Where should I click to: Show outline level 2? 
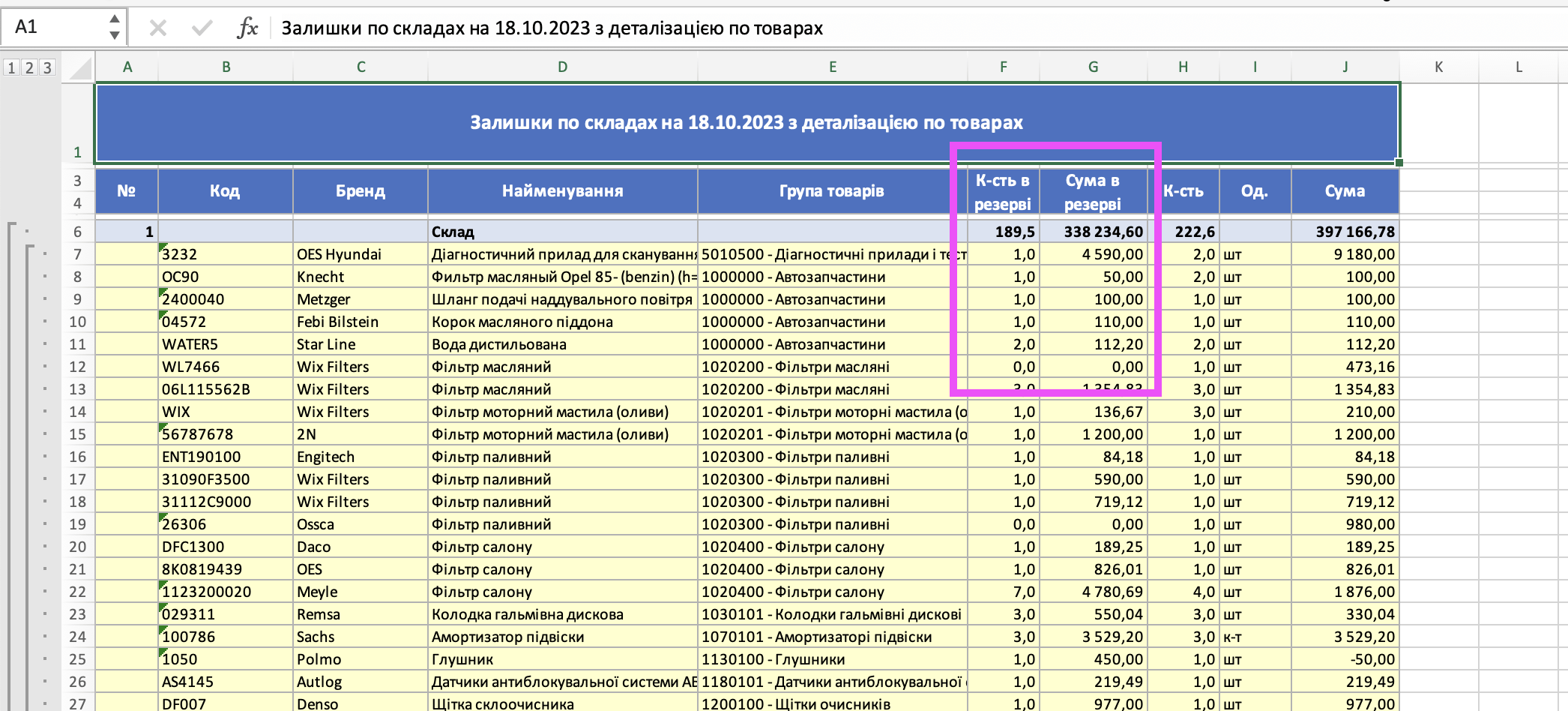[x=29, y=68]
